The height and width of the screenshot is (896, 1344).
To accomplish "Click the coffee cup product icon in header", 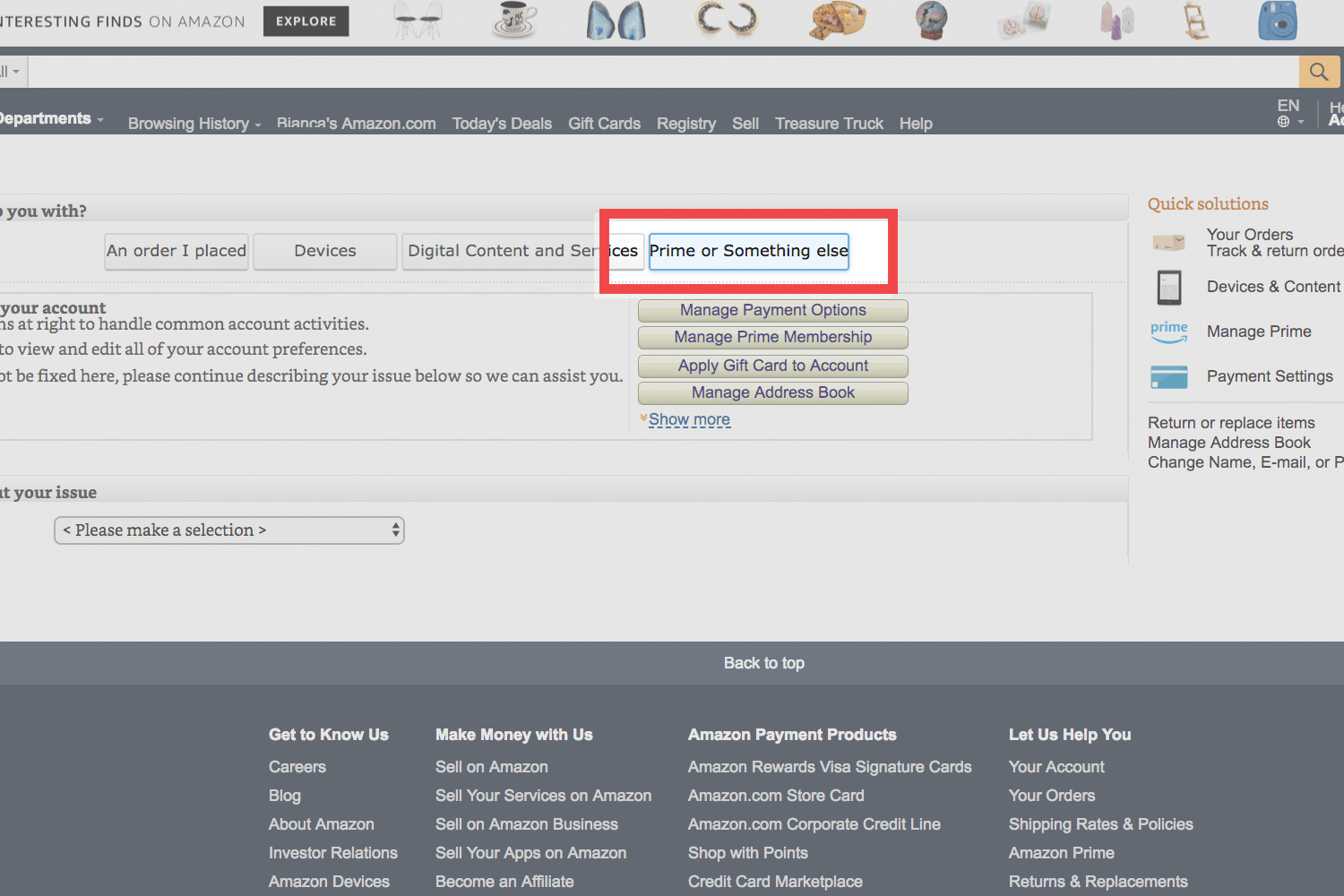I will [513, 22].
